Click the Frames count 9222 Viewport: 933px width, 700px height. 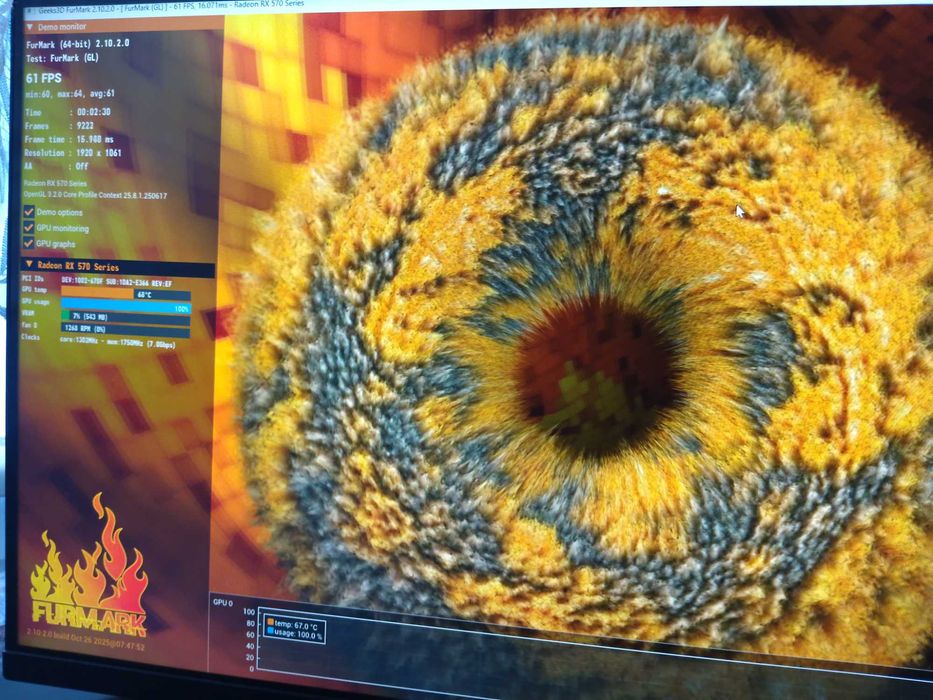point(85,126)
